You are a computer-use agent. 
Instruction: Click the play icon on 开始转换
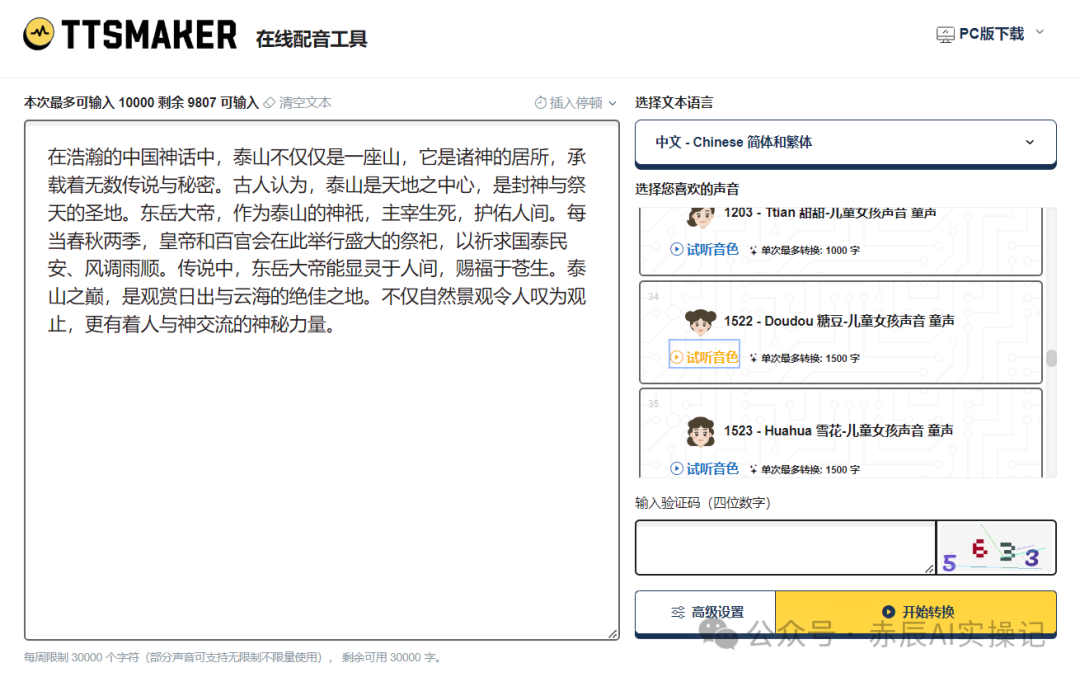[x=889, y=612]
